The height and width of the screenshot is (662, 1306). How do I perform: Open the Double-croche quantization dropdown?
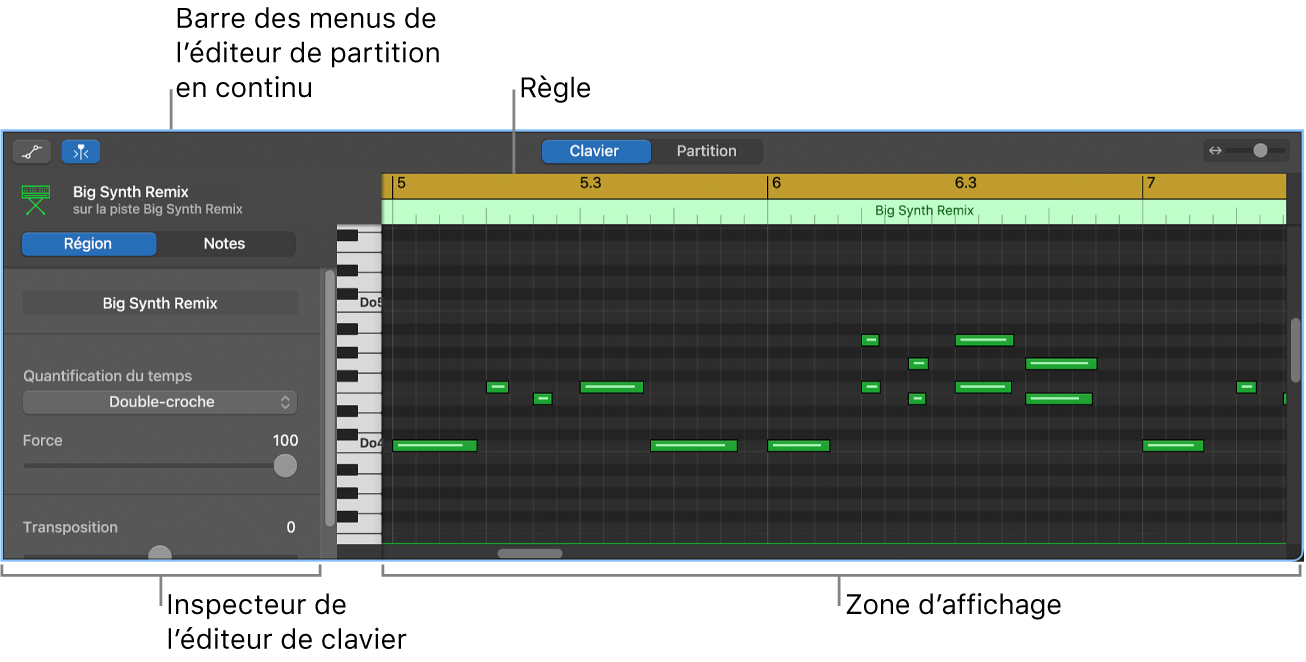(160, 402)
